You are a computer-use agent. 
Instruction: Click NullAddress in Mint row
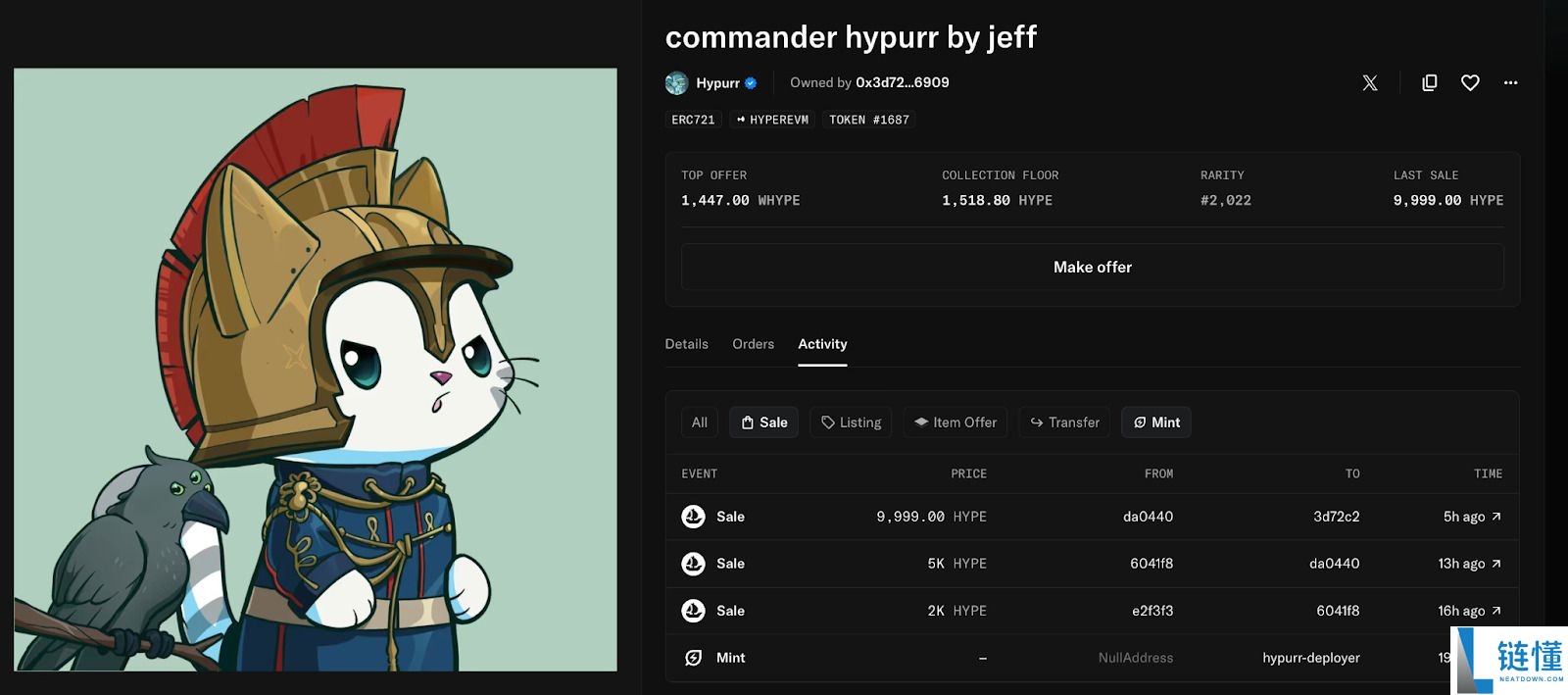click(x=1136, y=658)
